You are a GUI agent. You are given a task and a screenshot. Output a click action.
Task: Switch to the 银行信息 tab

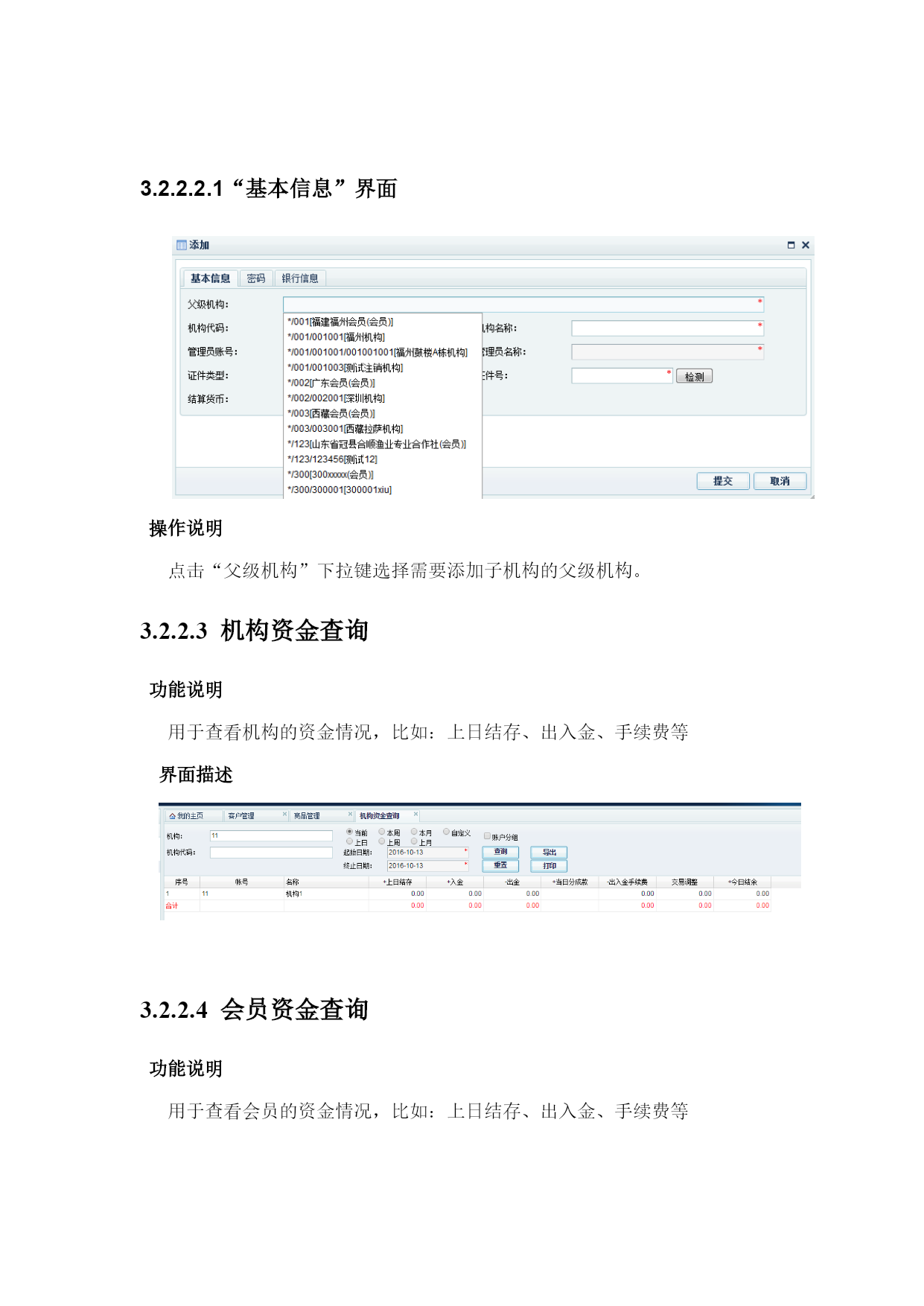point(300,278)
